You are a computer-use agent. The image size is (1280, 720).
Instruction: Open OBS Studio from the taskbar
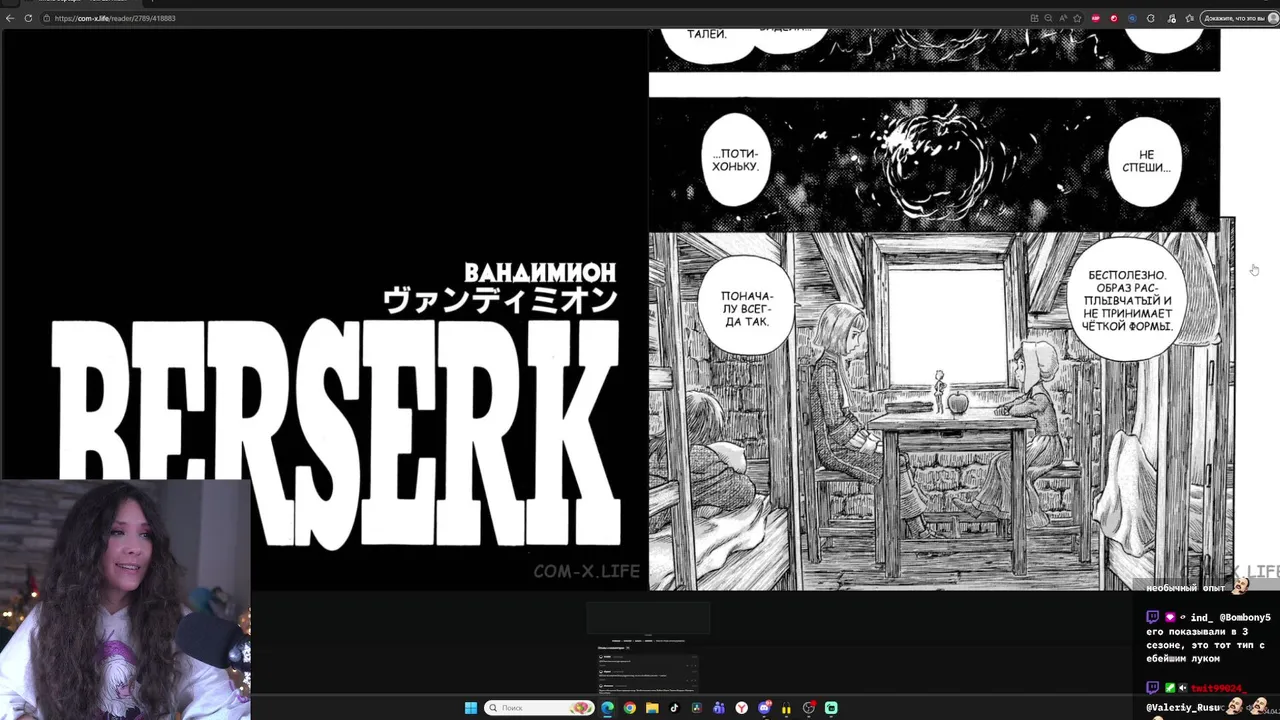809,708
